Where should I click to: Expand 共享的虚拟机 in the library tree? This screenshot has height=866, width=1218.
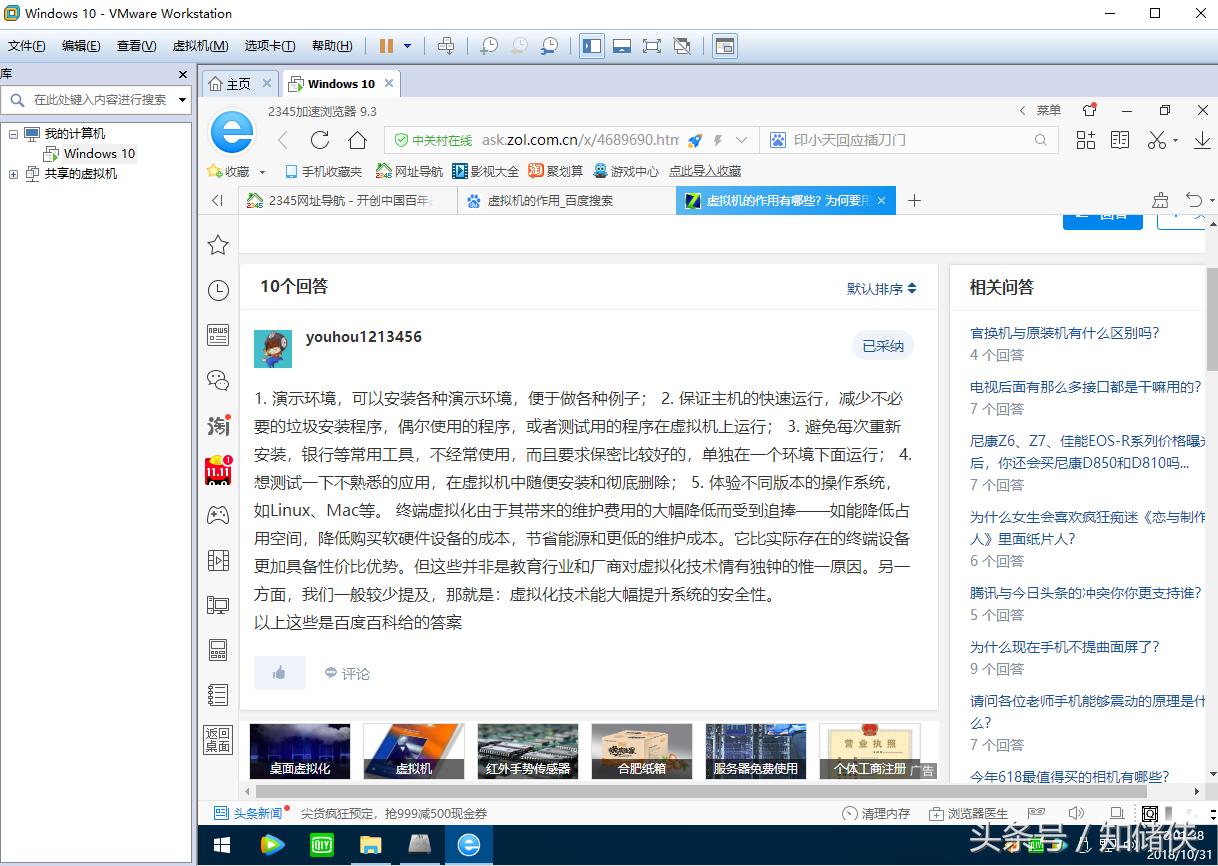(x=16, y=173)
